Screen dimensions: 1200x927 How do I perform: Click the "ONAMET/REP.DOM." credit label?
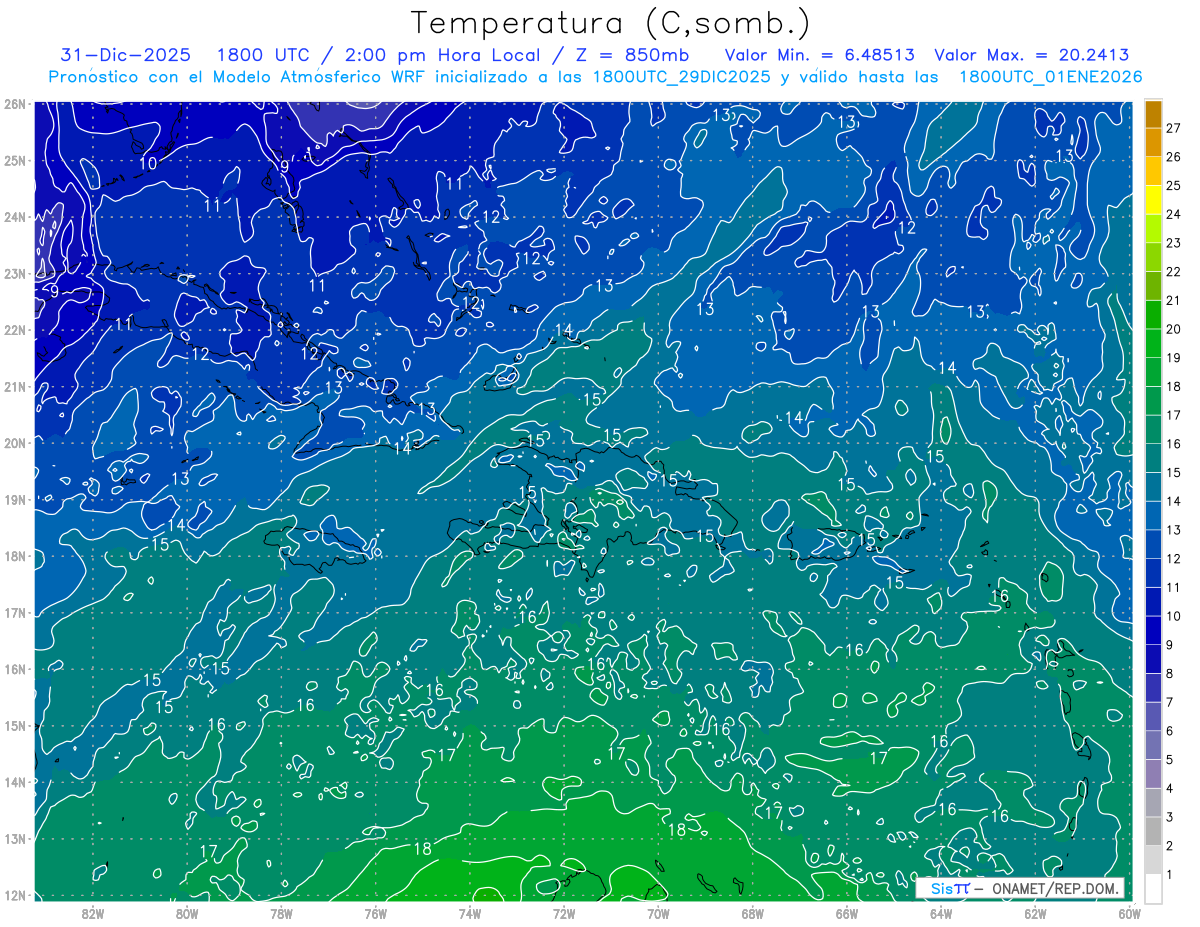[x=1054, y=888]
